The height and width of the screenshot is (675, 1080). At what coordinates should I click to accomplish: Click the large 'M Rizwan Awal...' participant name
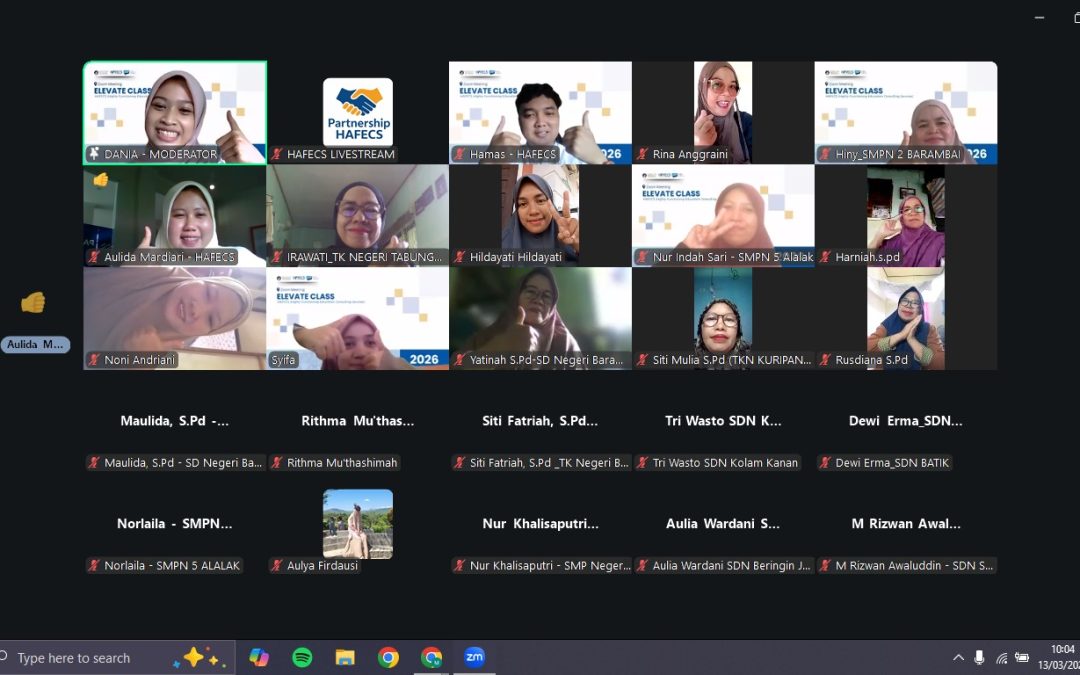point(906,523)
